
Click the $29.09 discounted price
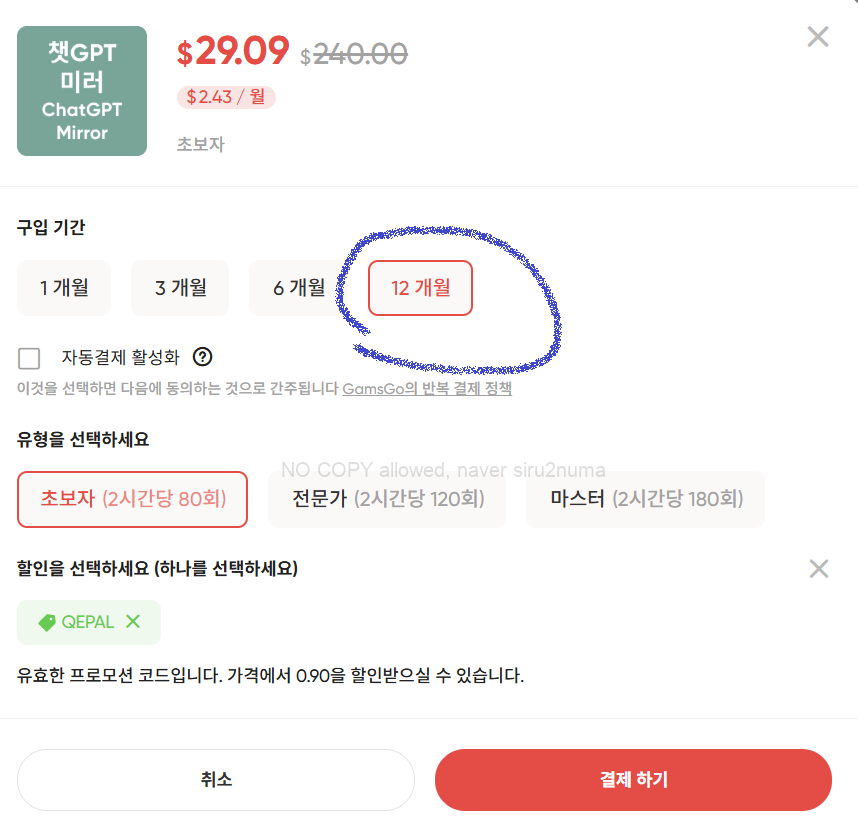(234, 51)
